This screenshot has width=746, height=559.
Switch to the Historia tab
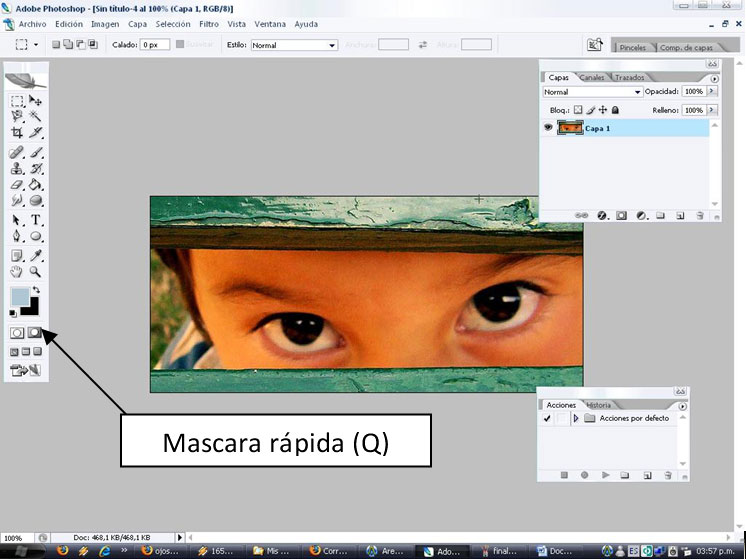click(599, 405)
